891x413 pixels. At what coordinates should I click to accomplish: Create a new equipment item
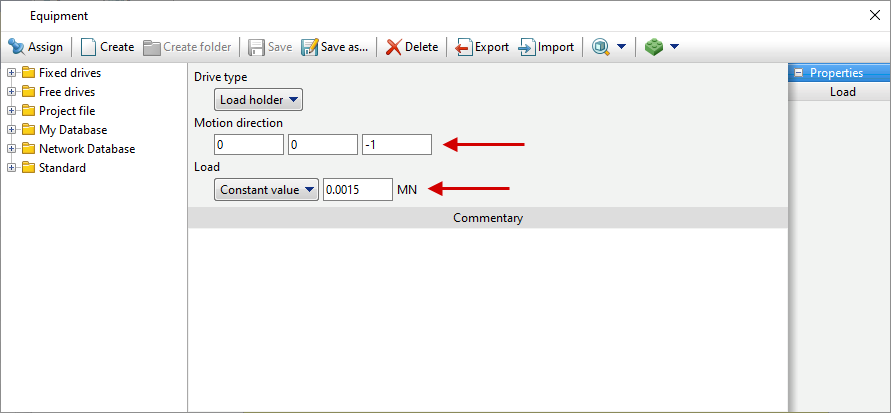point(107,47)
